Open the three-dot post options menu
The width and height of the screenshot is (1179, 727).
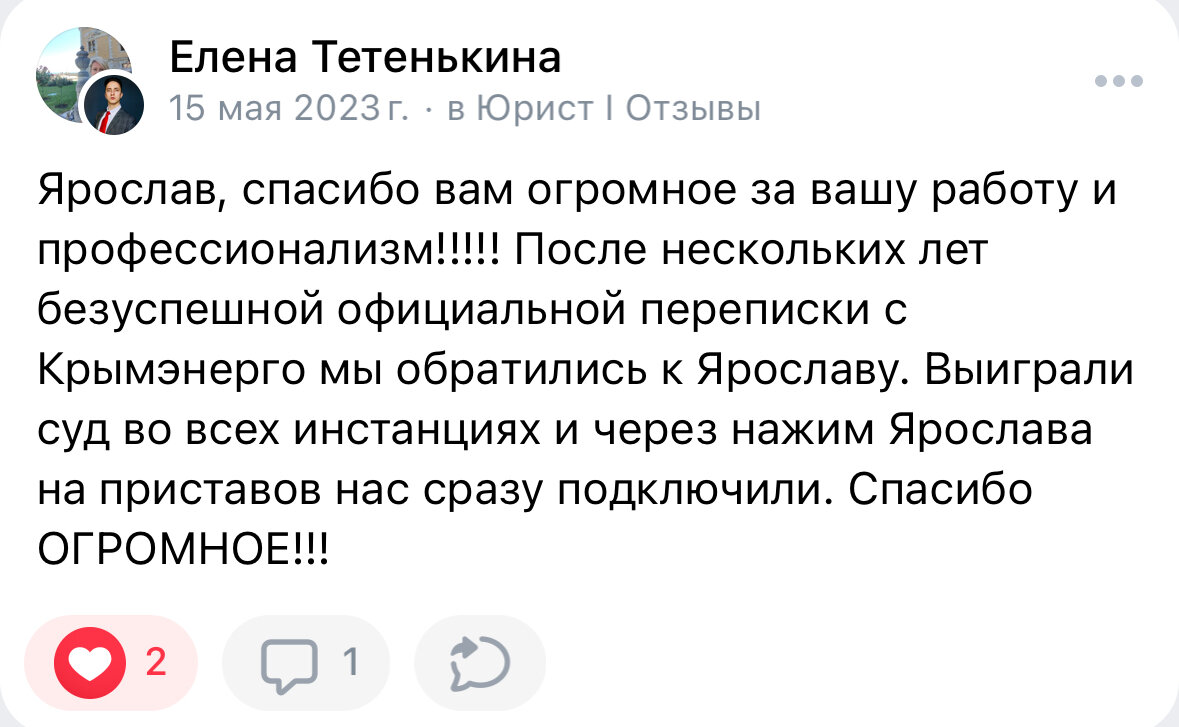(1118, 82)
